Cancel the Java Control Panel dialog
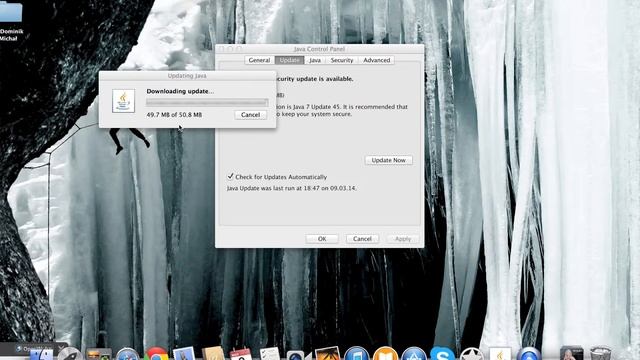Screen dimensions: 640x360 click(x=362, y=239)
